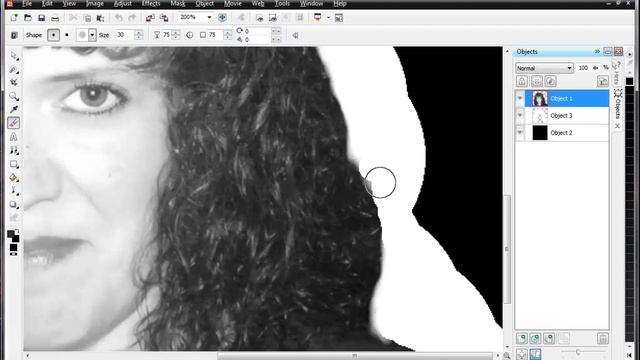Click the Copy icon in toolbar
The image size is (640, 360).
[x=87, y=18]
